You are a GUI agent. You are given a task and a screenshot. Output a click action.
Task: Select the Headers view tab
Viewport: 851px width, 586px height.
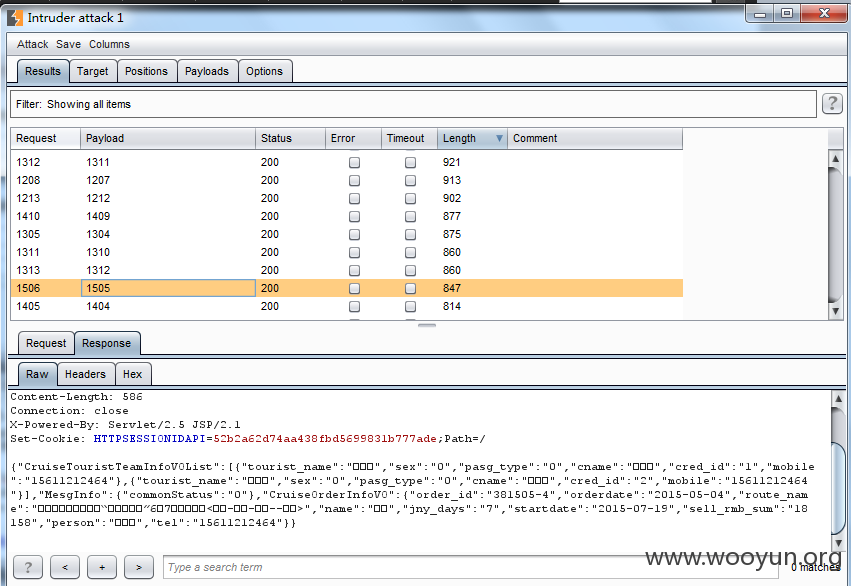pyautogui.click(x=86, y=374)
